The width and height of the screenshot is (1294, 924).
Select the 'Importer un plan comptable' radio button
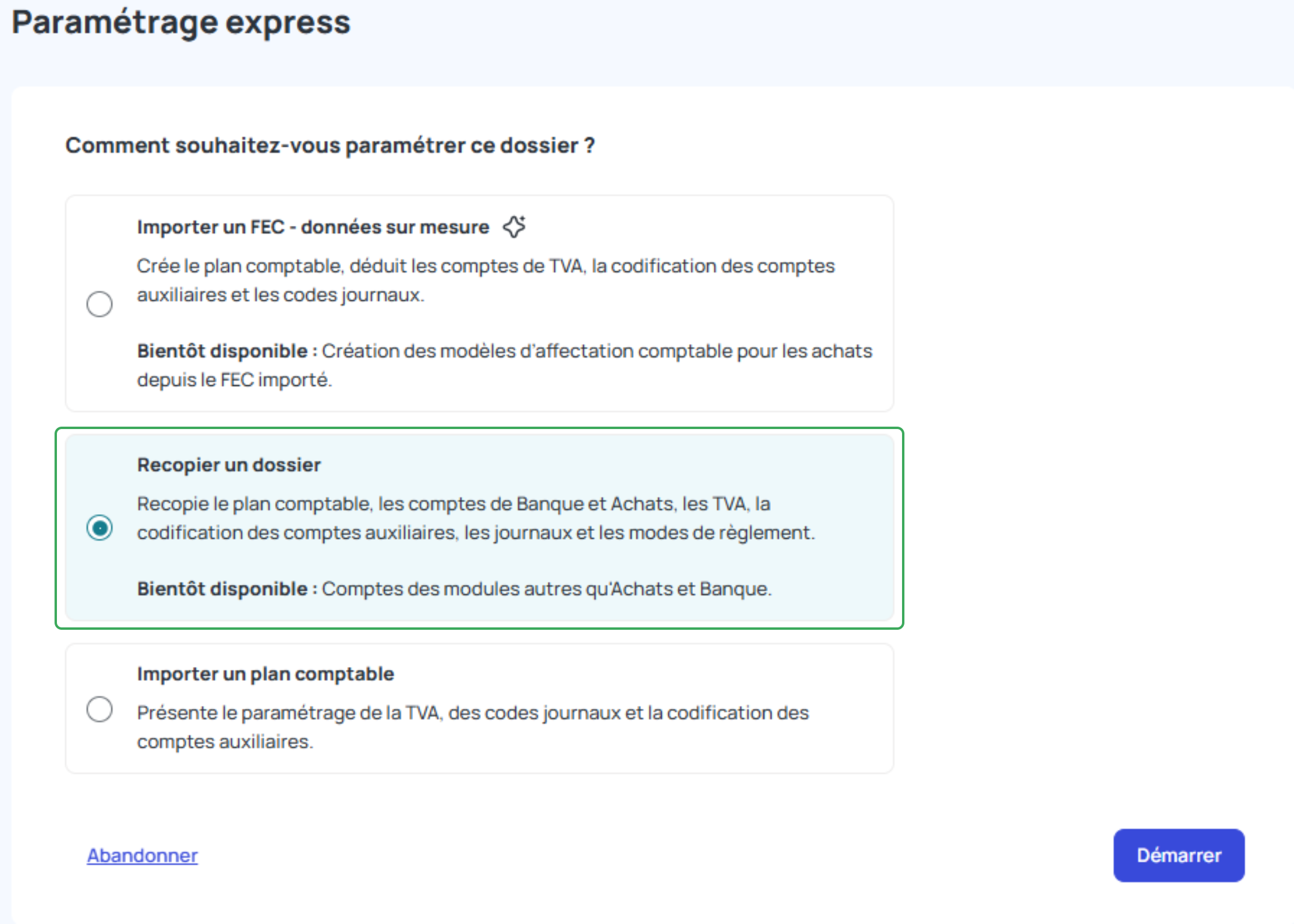coord(99,709)
